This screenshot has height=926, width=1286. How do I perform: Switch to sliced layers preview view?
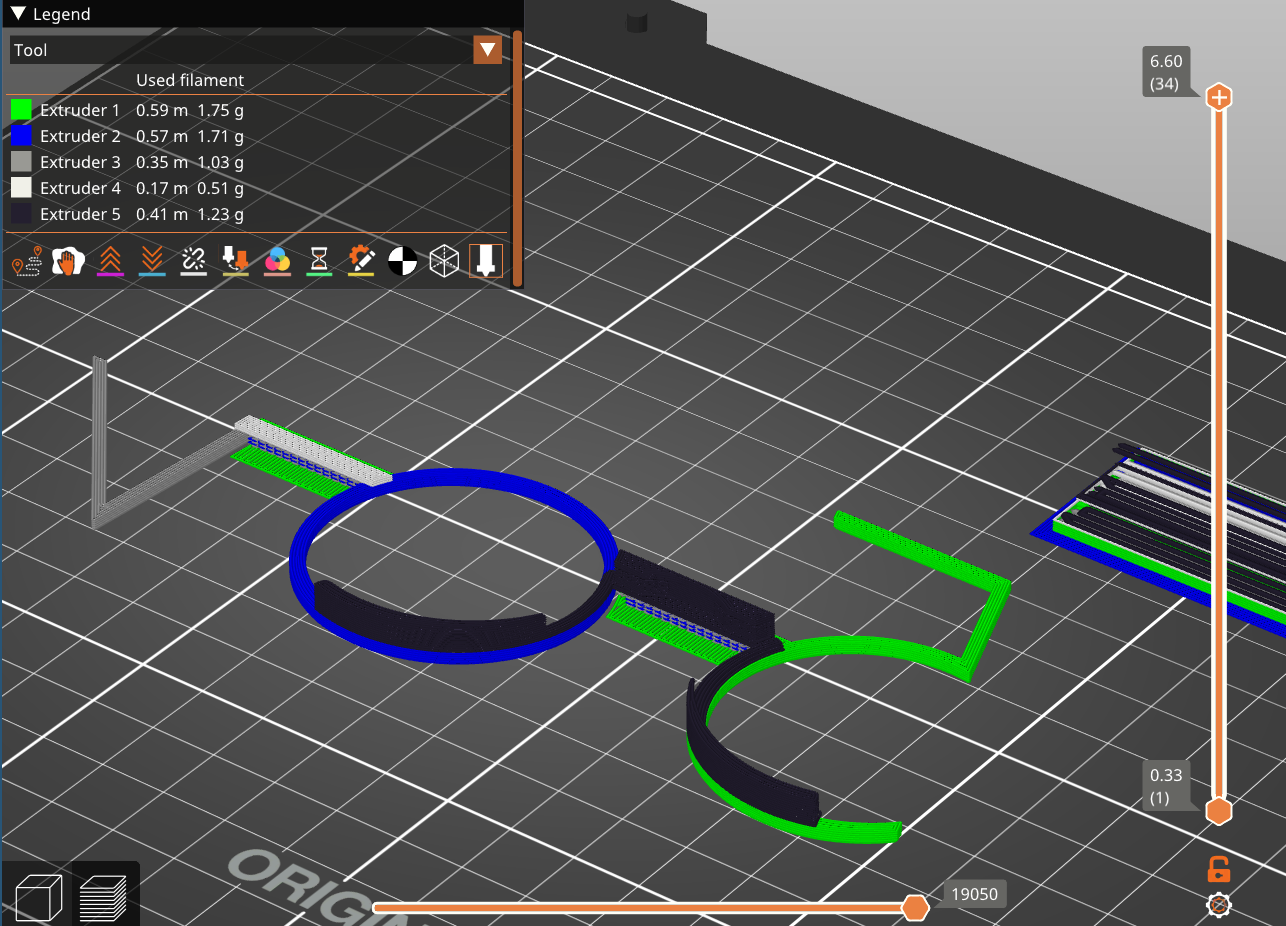tap(102, 896)
